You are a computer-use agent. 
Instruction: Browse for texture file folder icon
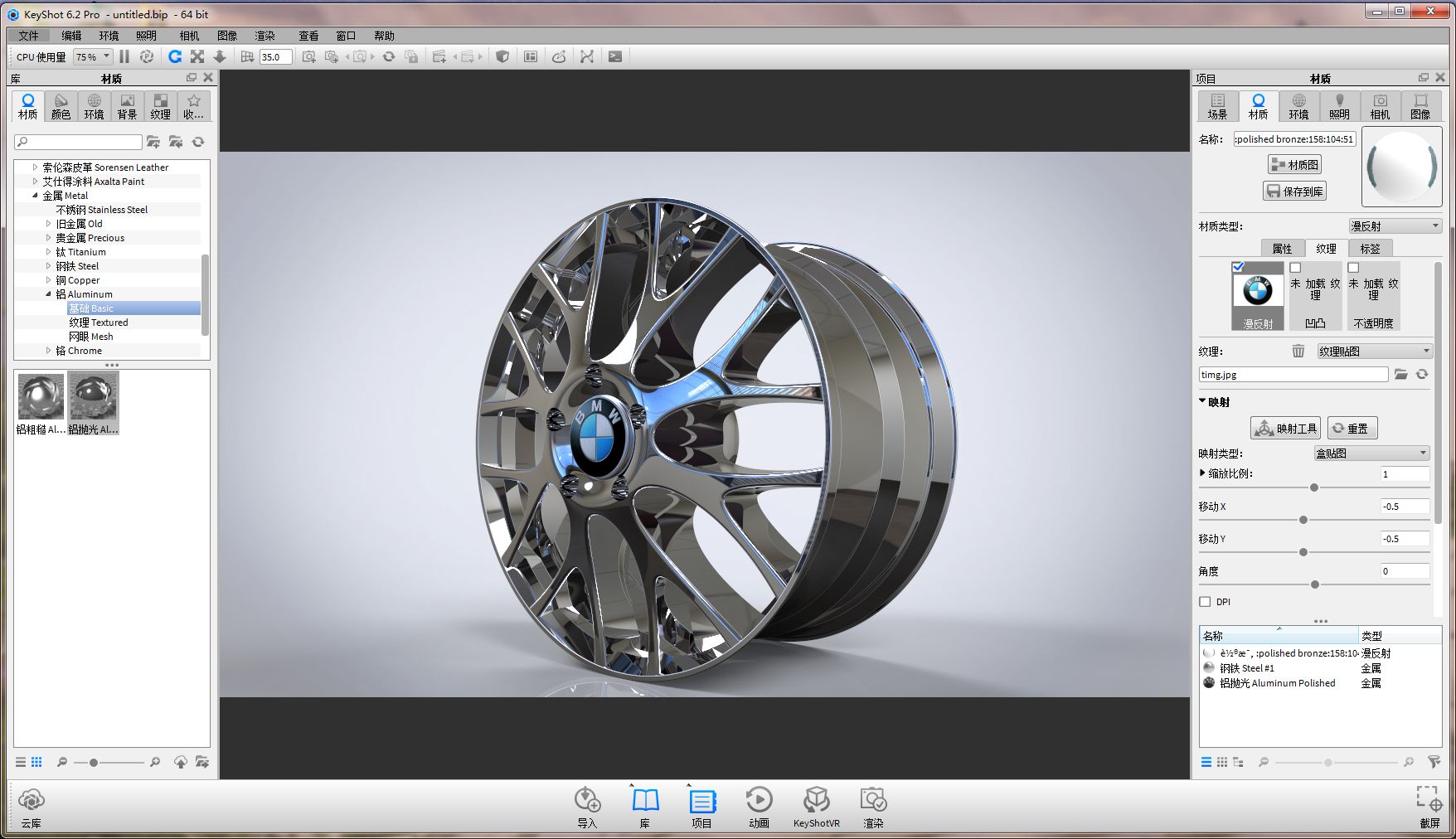click(x=1401, y=375)
